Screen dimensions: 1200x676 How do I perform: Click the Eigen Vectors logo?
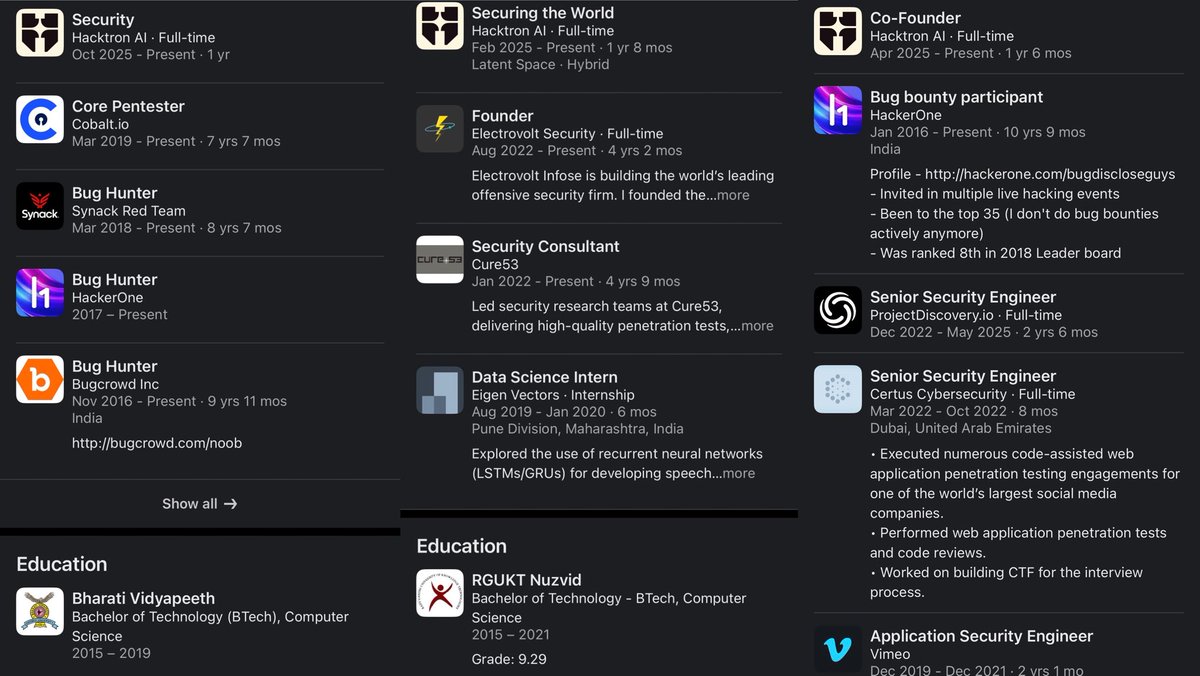440,390
